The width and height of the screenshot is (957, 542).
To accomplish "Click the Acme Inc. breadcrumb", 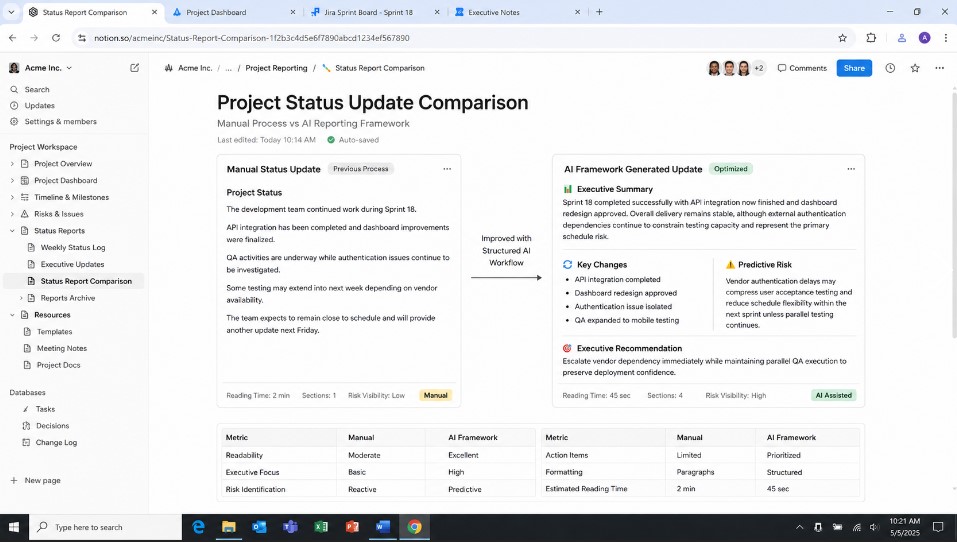I will (195, 68).
